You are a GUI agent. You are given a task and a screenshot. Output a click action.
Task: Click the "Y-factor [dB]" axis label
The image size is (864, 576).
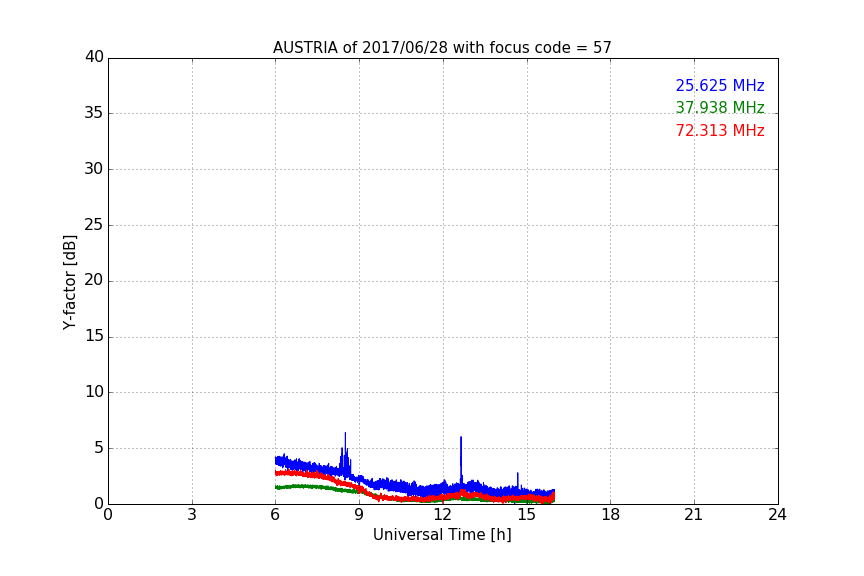69,282
